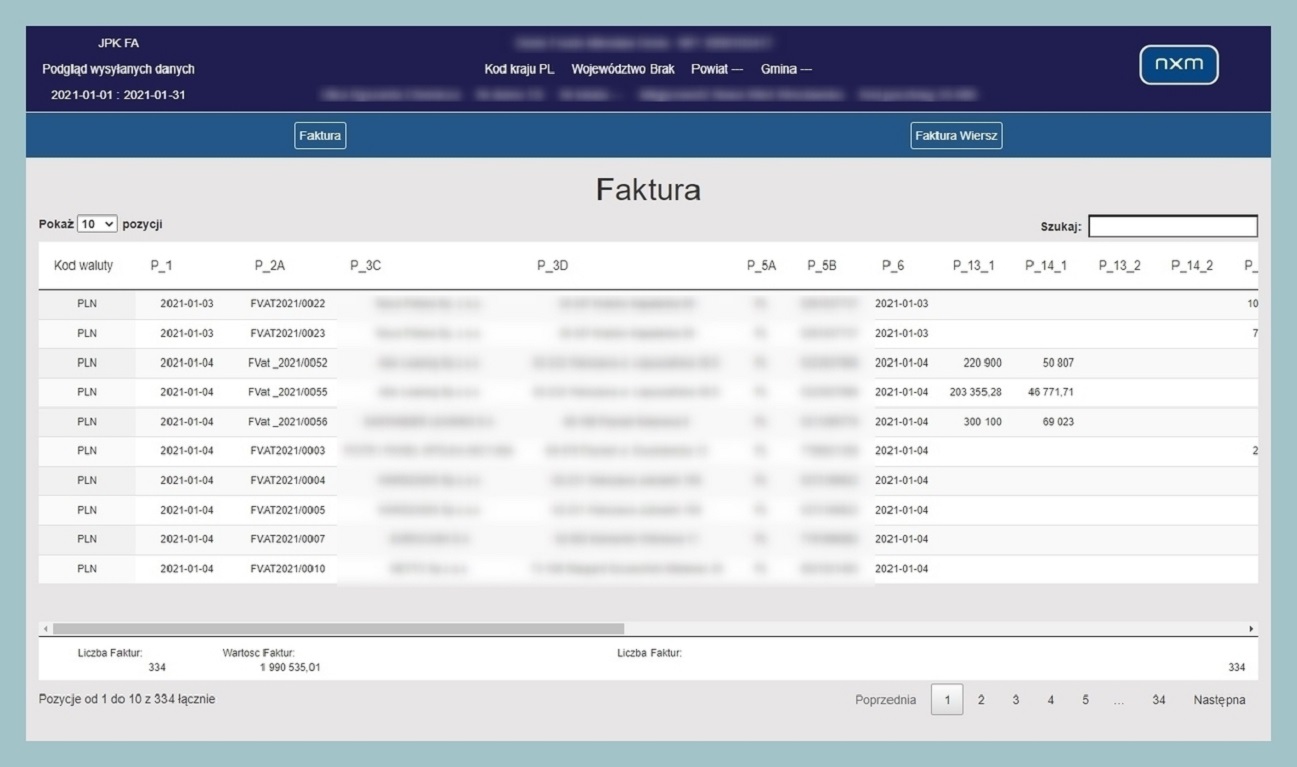Sort table by P_1 column

point(161,266)
